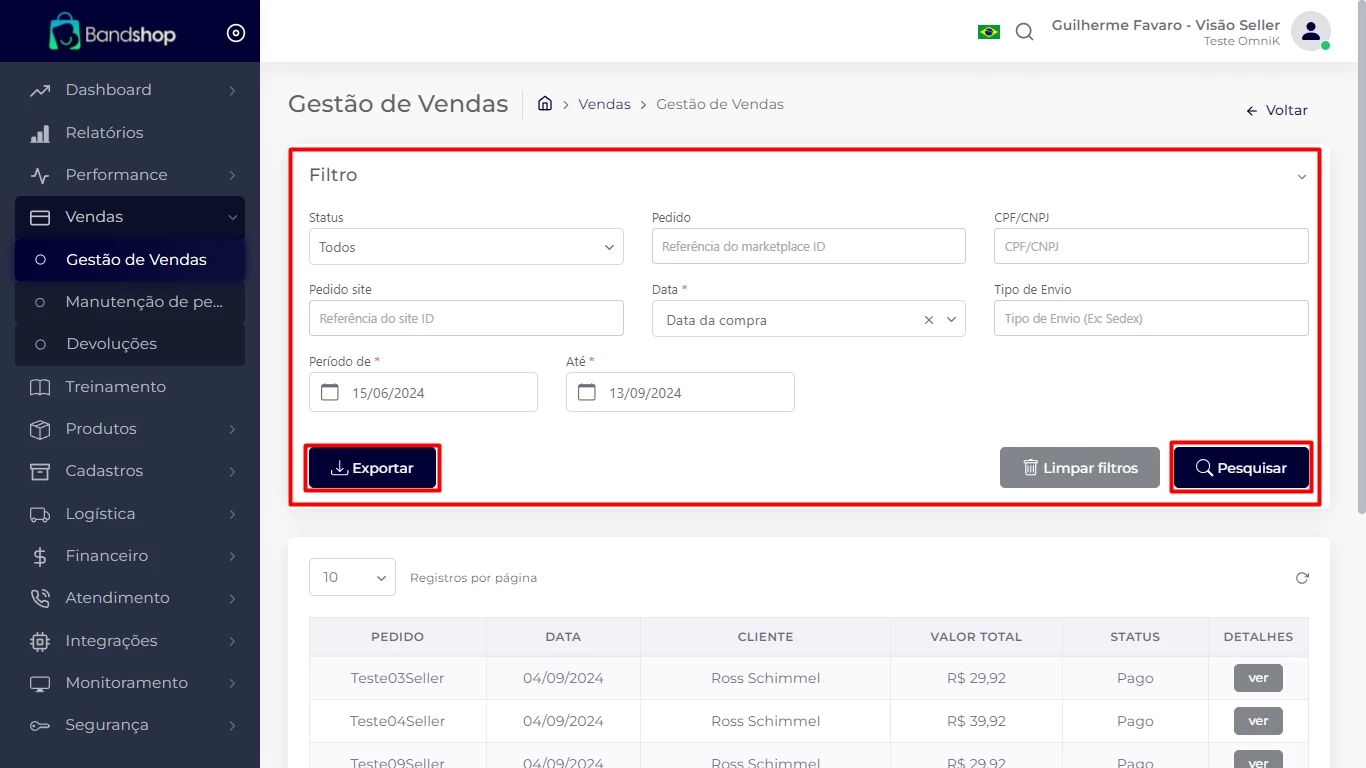Click the calendar icon in Período de
Screen dimensions: 1366x768
[330, 392]
